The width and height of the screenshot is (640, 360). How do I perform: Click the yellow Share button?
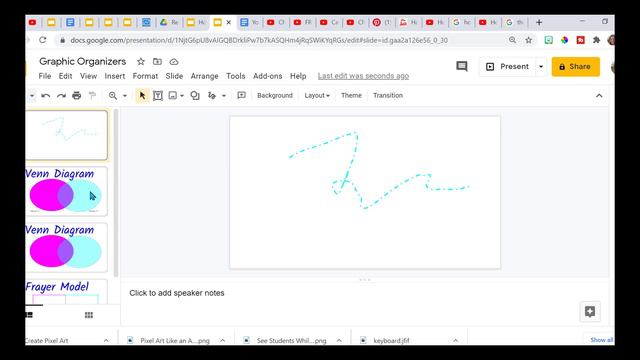[576, 67]
